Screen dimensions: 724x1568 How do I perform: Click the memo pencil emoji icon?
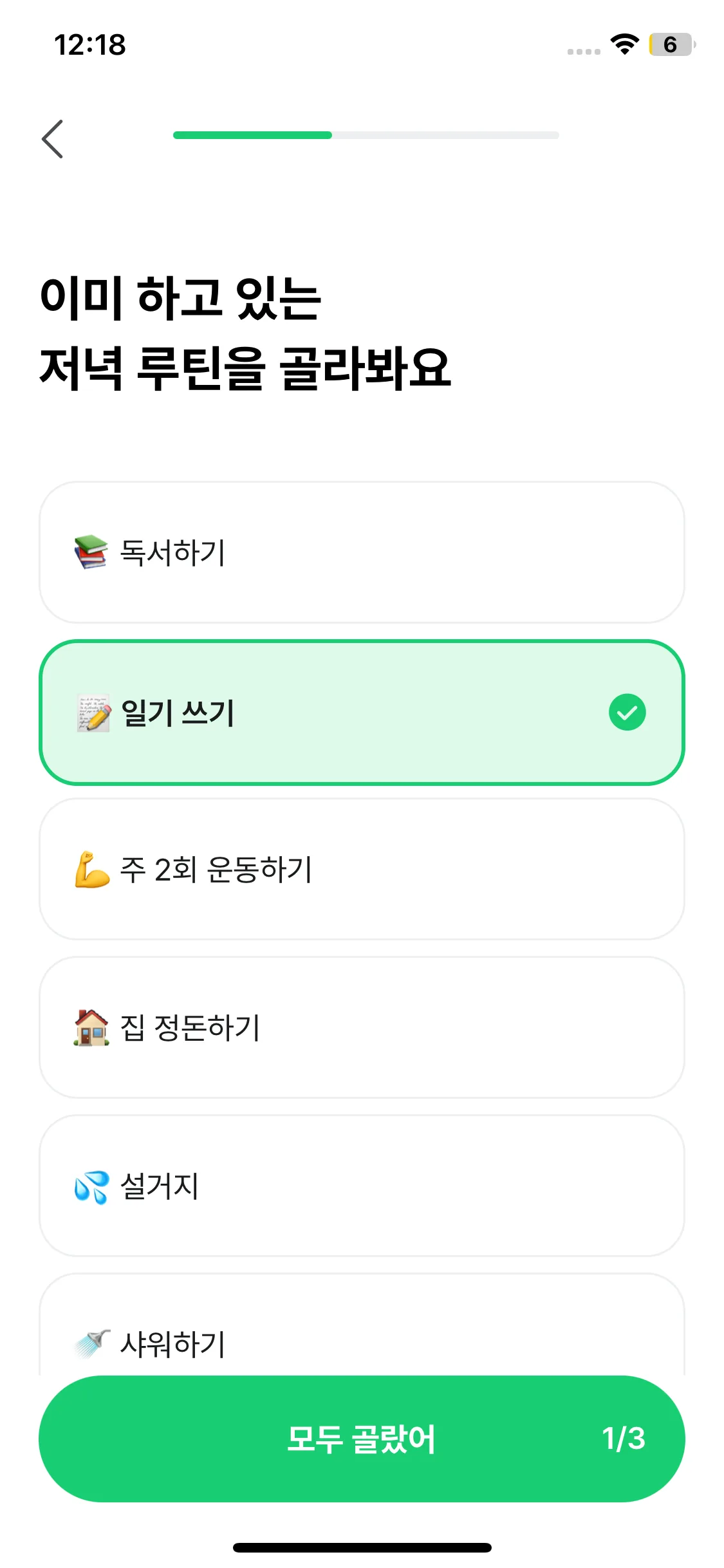coord(93,713)
